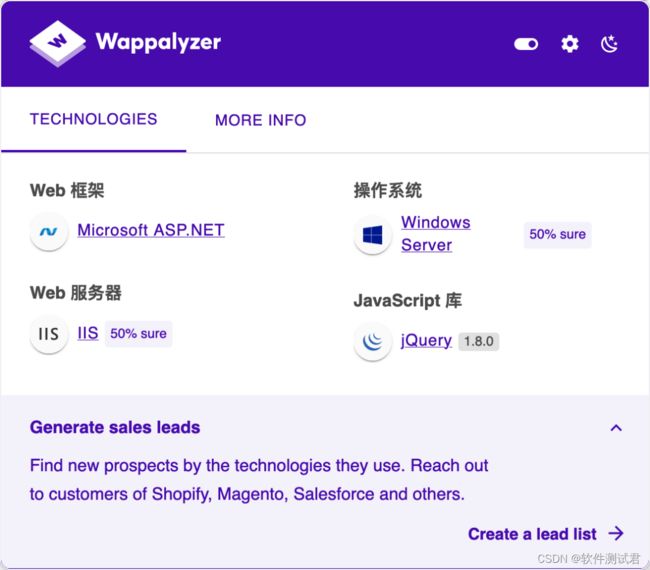Click the Web 框架 category heading

click(67, 191)
